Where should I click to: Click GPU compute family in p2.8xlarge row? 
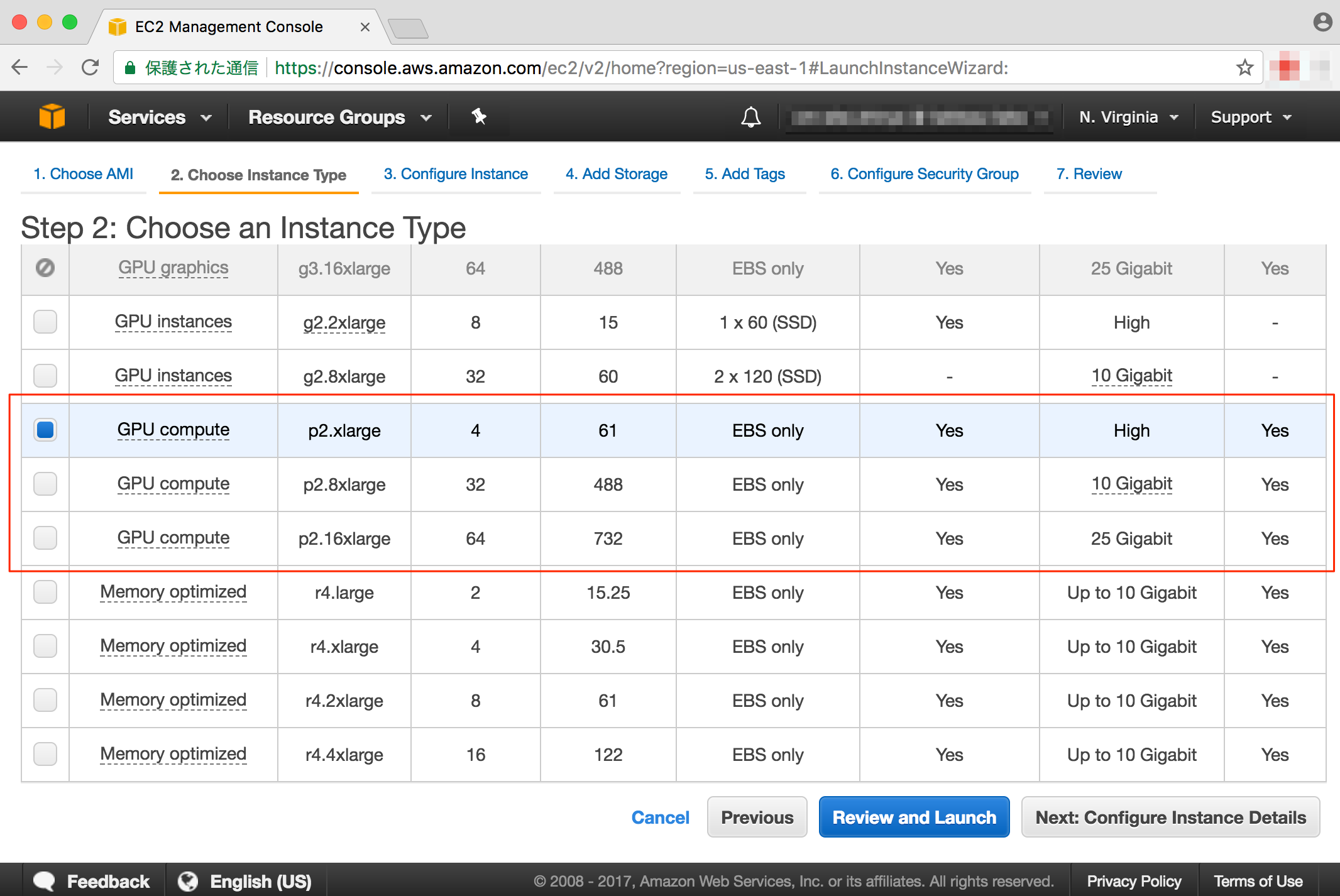click(x=173, y=484)
